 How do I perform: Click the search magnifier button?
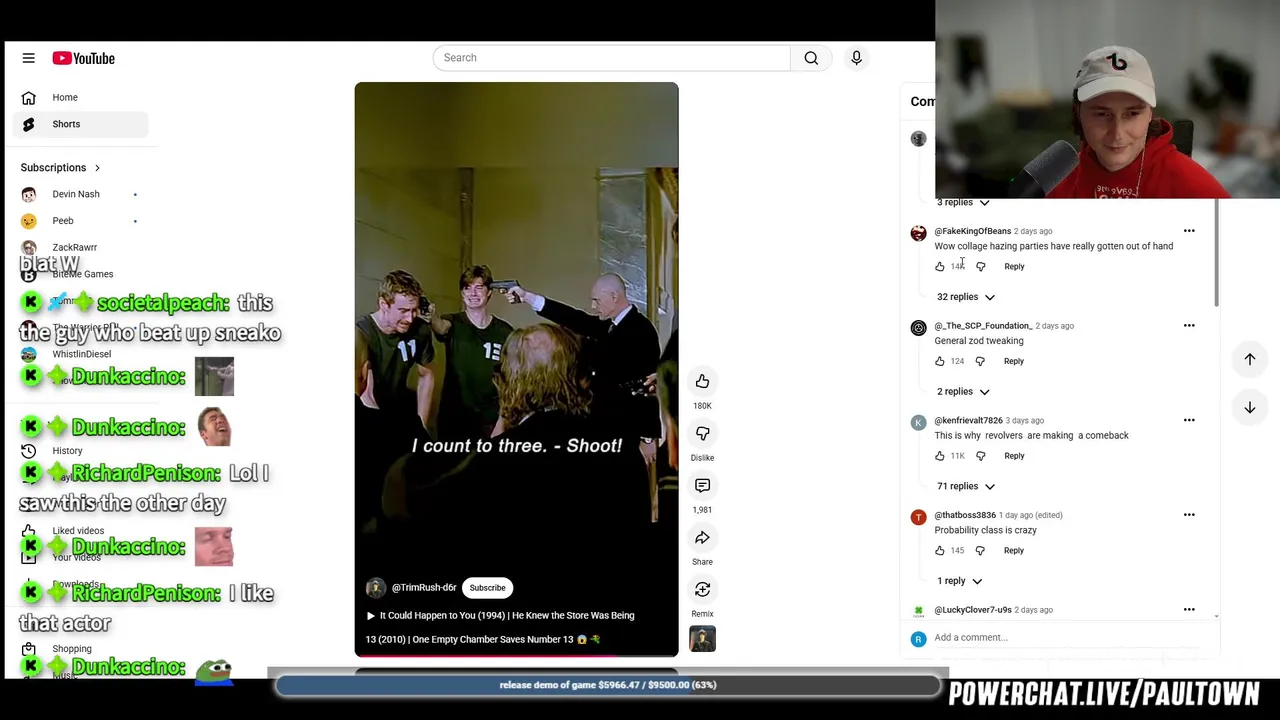(811, 58)
